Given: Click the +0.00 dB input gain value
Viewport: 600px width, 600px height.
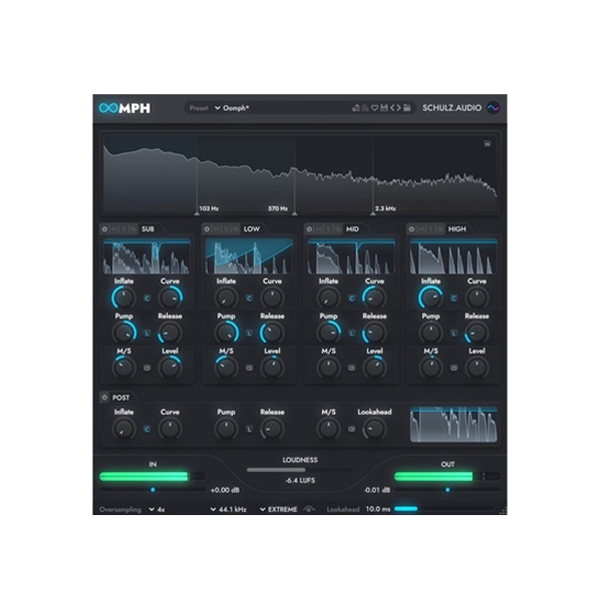Looking at the screenshot, I should point(225,490).
